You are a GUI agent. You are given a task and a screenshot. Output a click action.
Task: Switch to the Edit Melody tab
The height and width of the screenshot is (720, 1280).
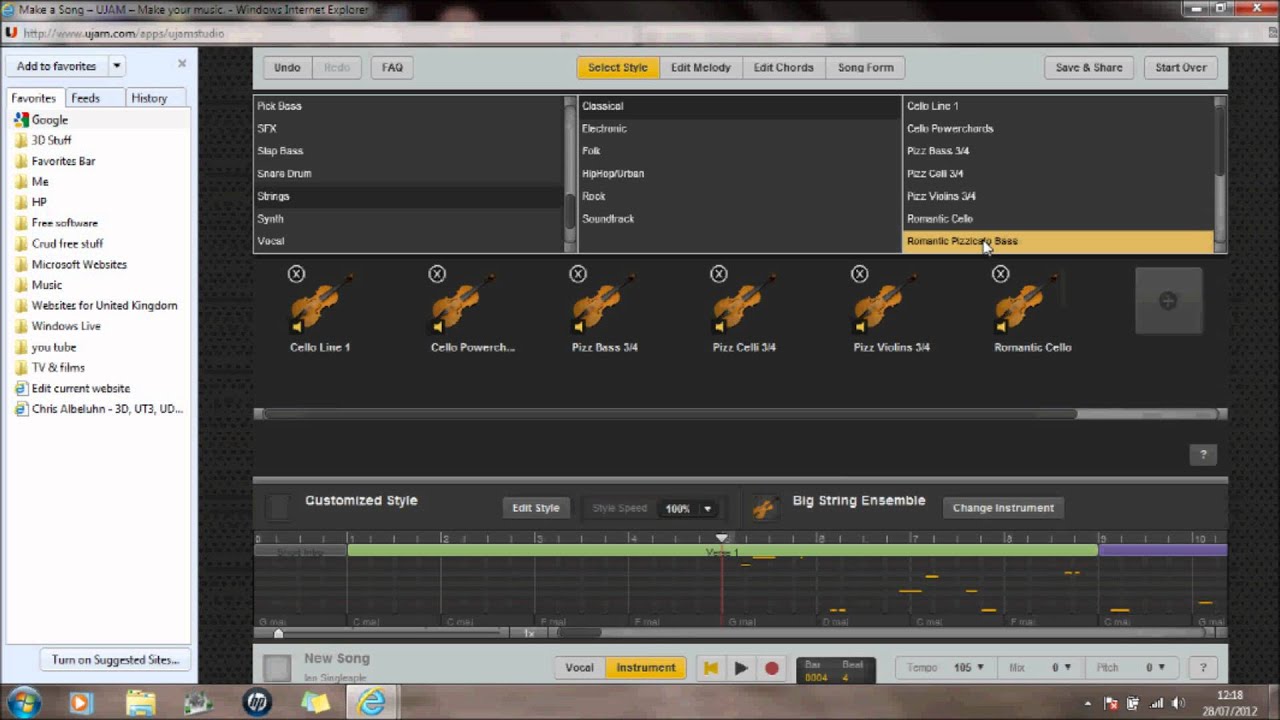[700, 67]
